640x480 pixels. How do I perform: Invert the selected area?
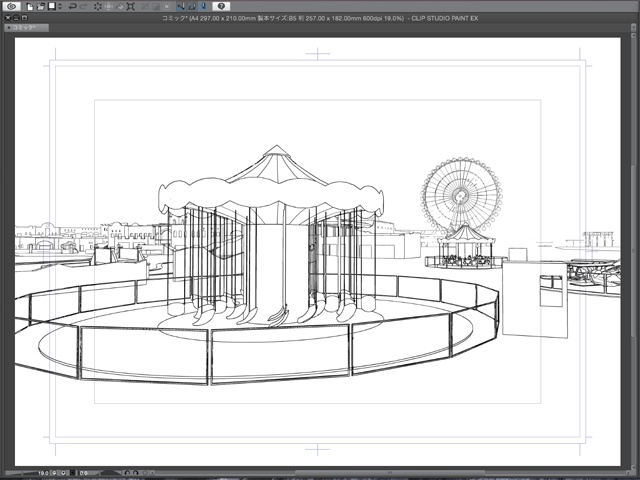[156, 7]
